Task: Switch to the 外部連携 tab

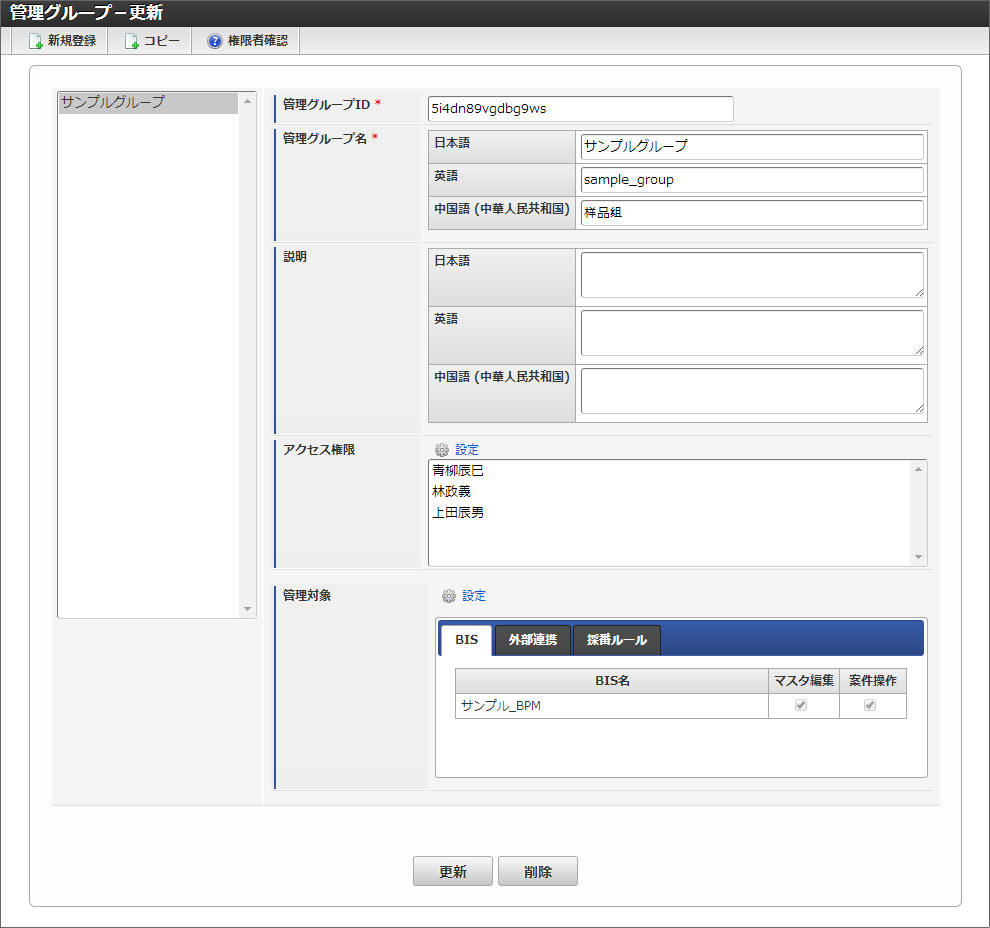Action: coord(532,640)
